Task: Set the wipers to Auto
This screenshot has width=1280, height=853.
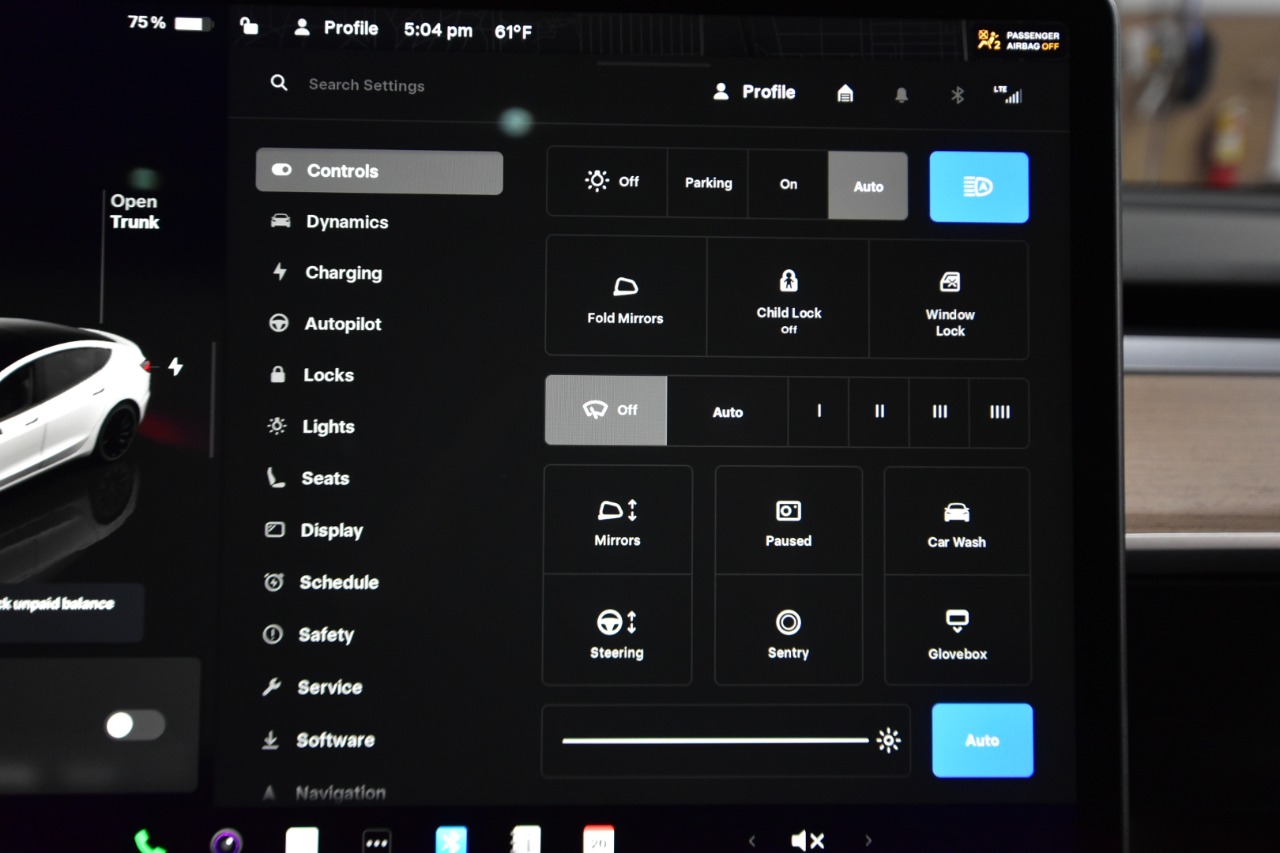Action: (x=727, y=412)
